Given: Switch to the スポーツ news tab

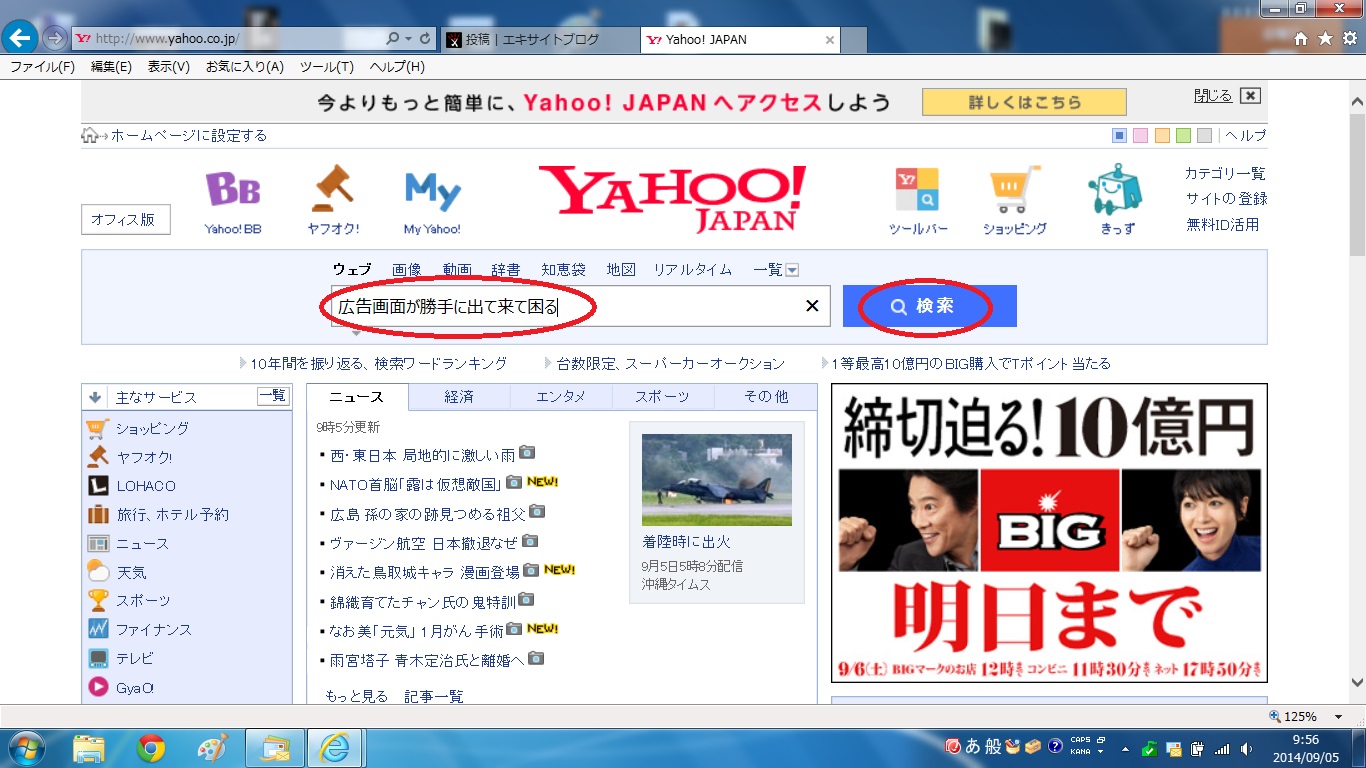Looking at the screenshot, I should 663,397.
